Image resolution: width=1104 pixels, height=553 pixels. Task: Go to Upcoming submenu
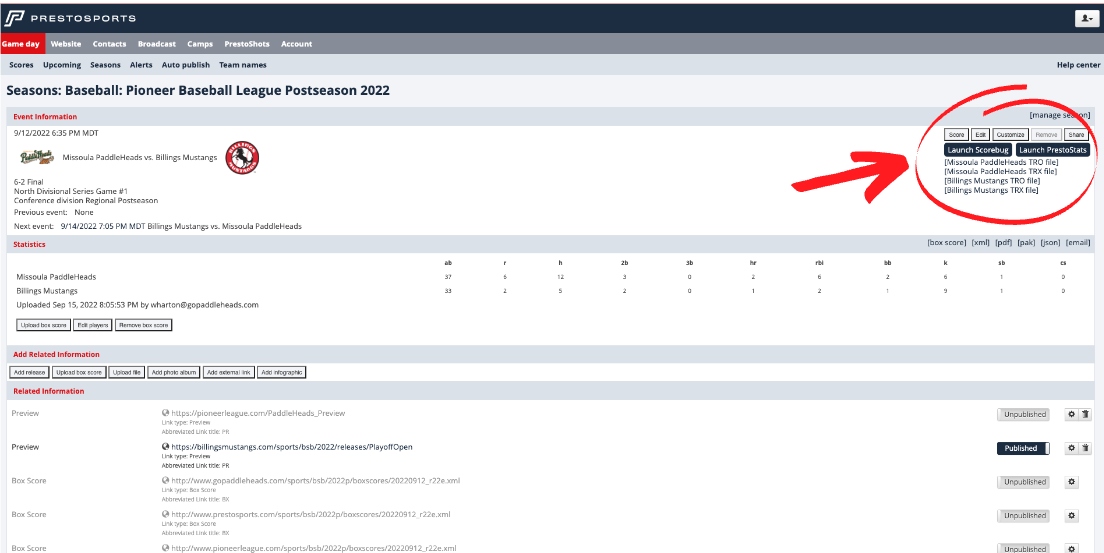click(x=62, y=65)
